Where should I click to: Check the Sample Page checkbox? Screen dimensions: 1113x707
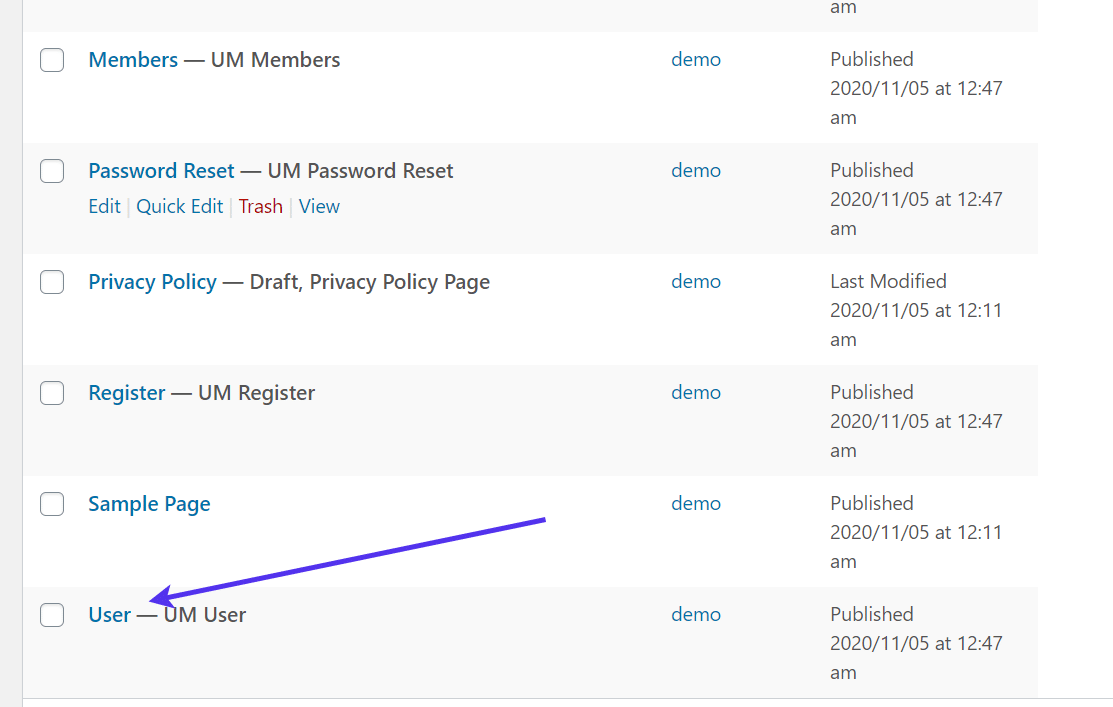52,504
